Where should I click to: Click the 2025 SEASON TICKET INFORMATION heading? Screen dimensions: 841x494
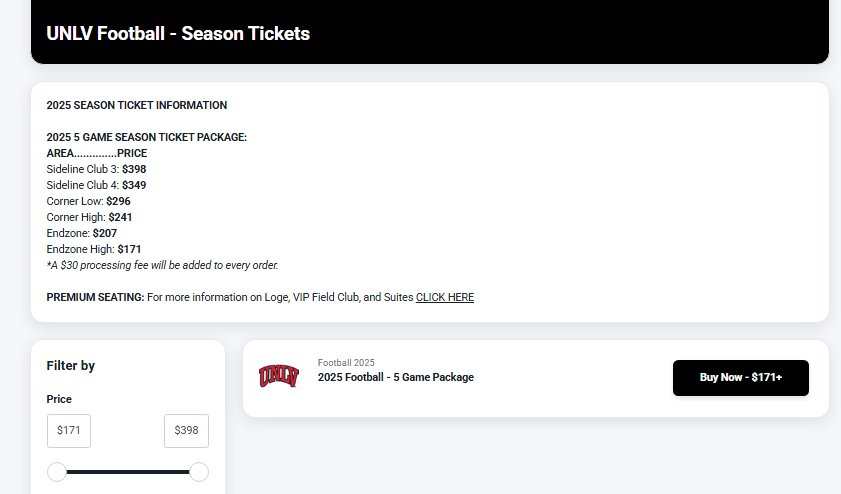tap(136, 105)
